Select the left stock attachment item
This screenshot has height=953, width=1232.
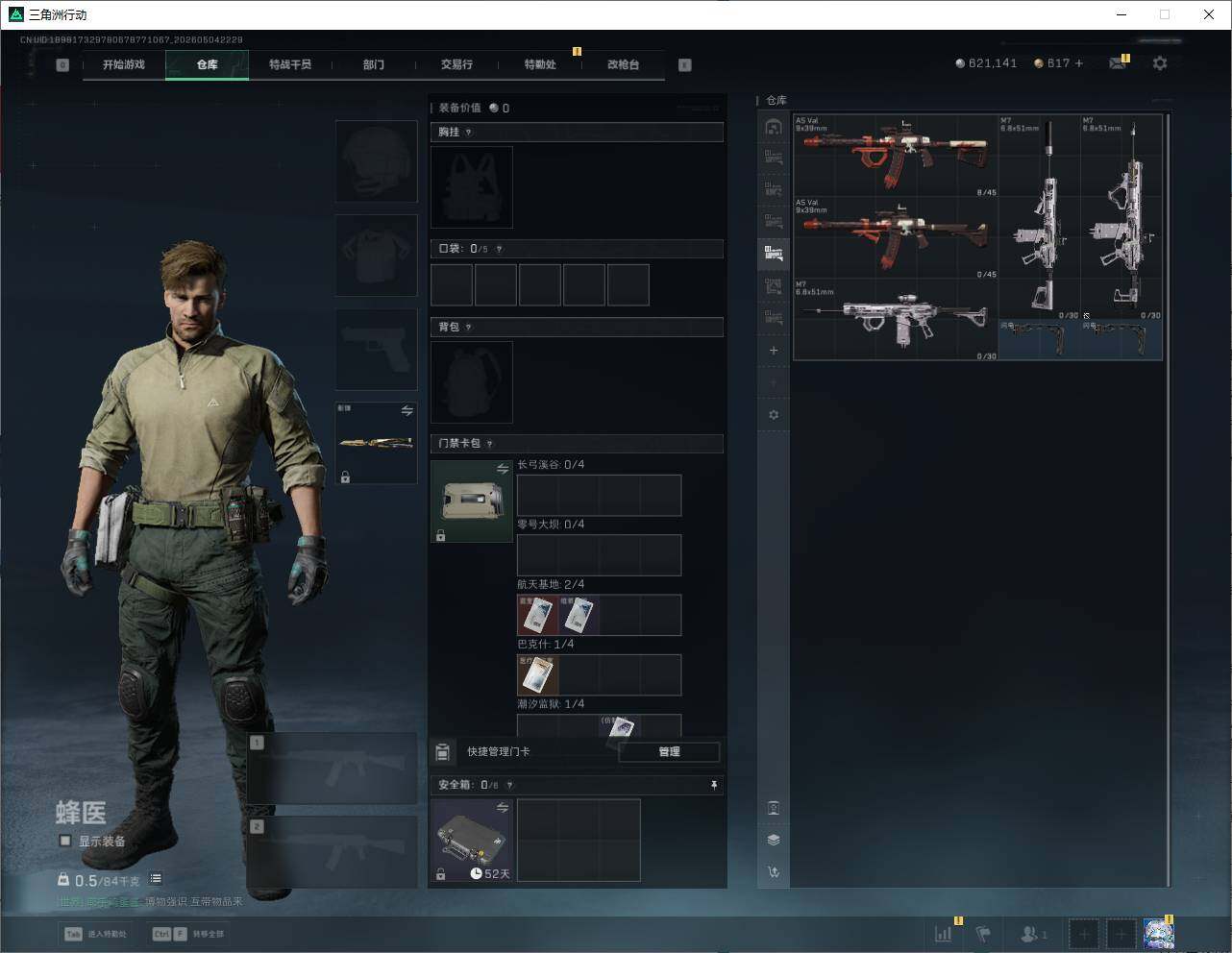click(x=1040, y=340)
